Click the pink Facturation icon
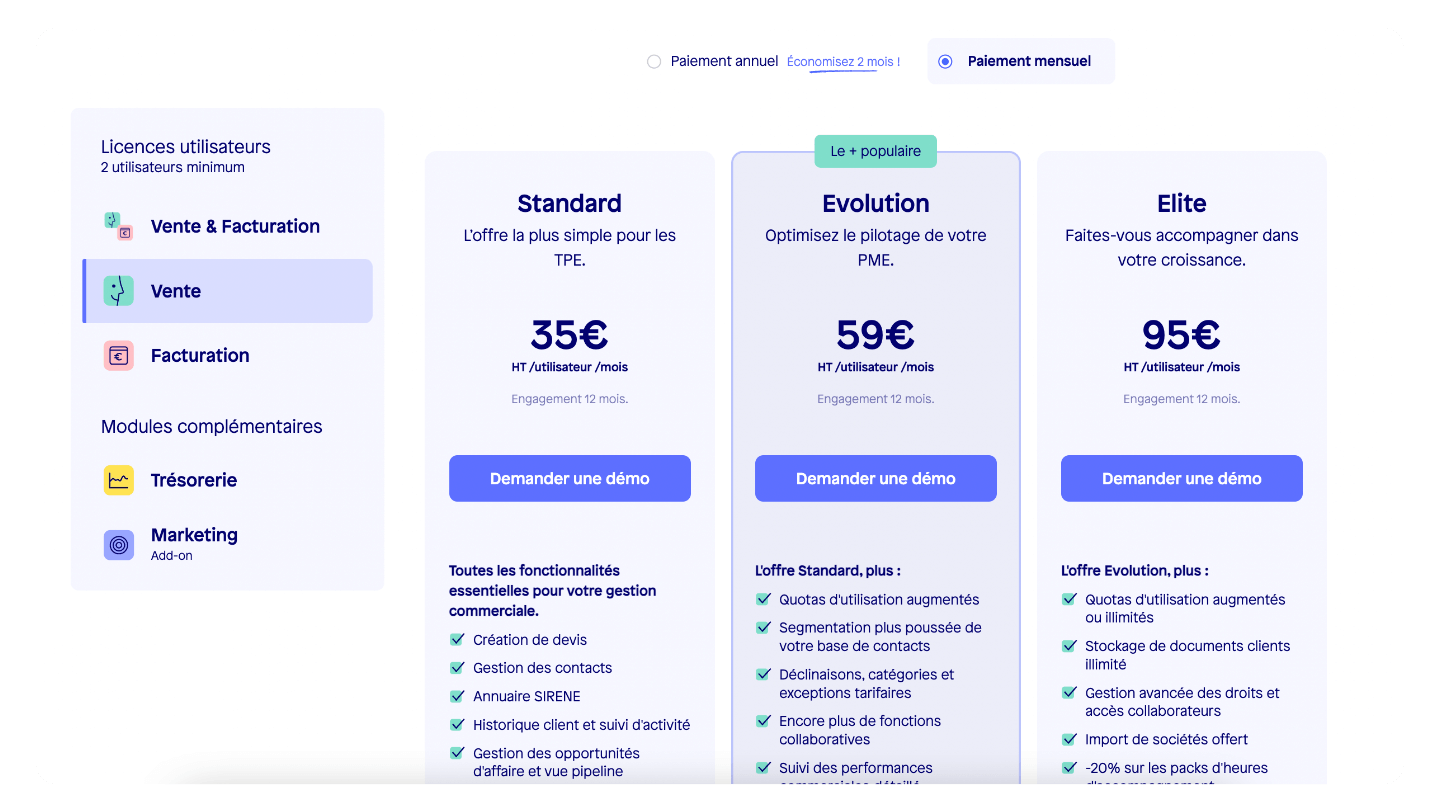1440x810 pixels. click(119, 355)
